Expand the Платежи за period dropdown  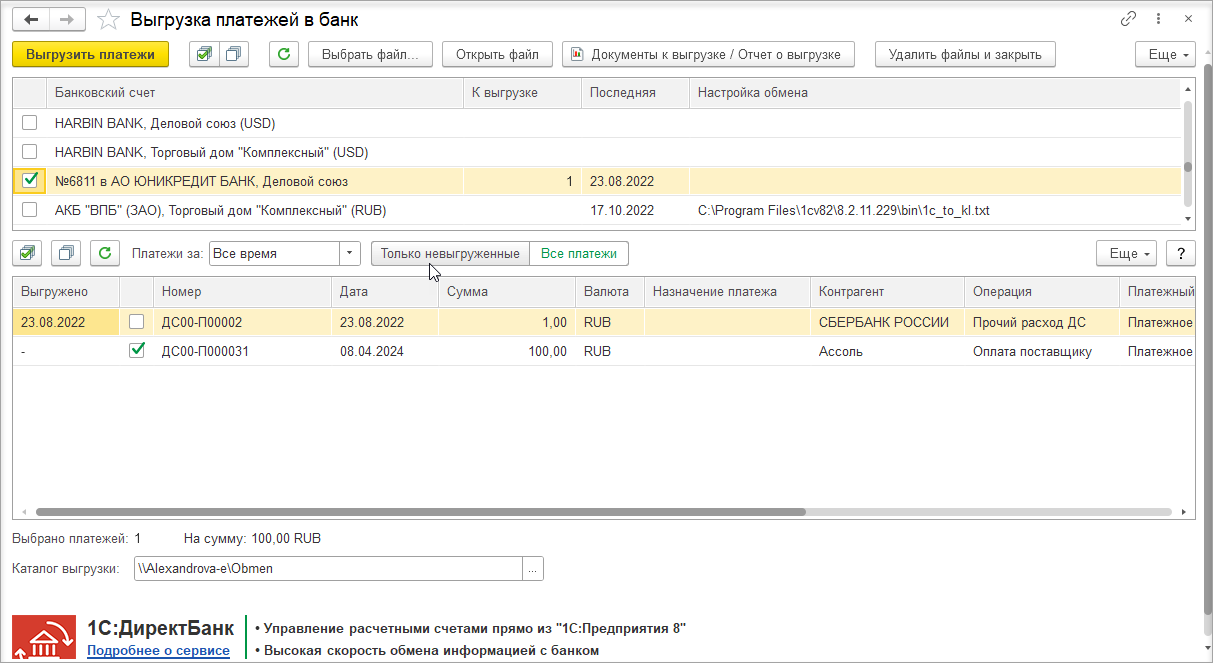pyautogui.click(x=349, y=254)
